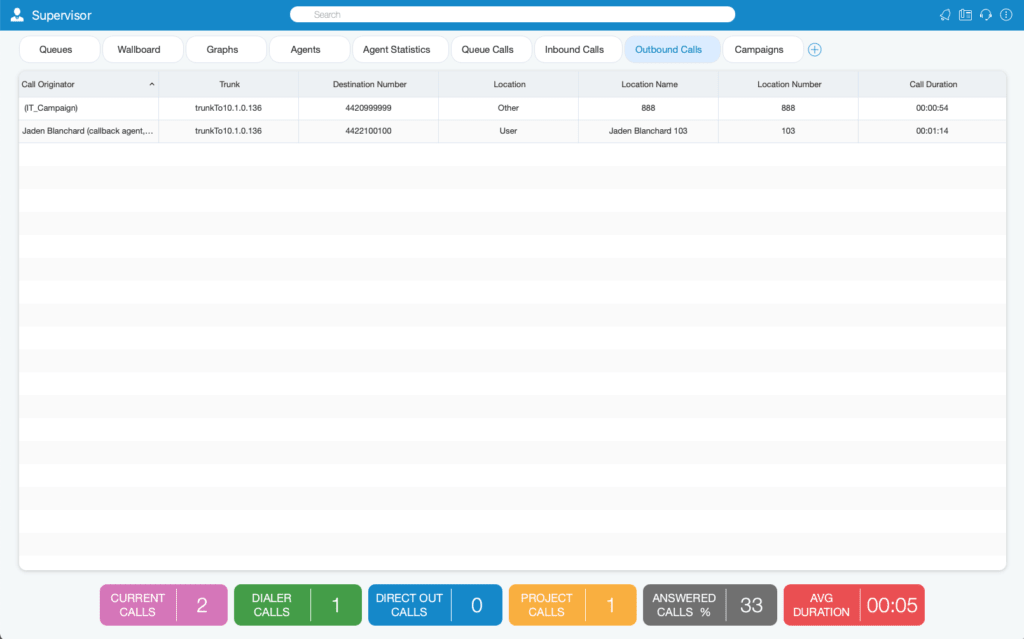Image resolution: width=1024 pixels, height=639 pixels.
Task: Open the notifications bell icon
Action: point(945,15)
